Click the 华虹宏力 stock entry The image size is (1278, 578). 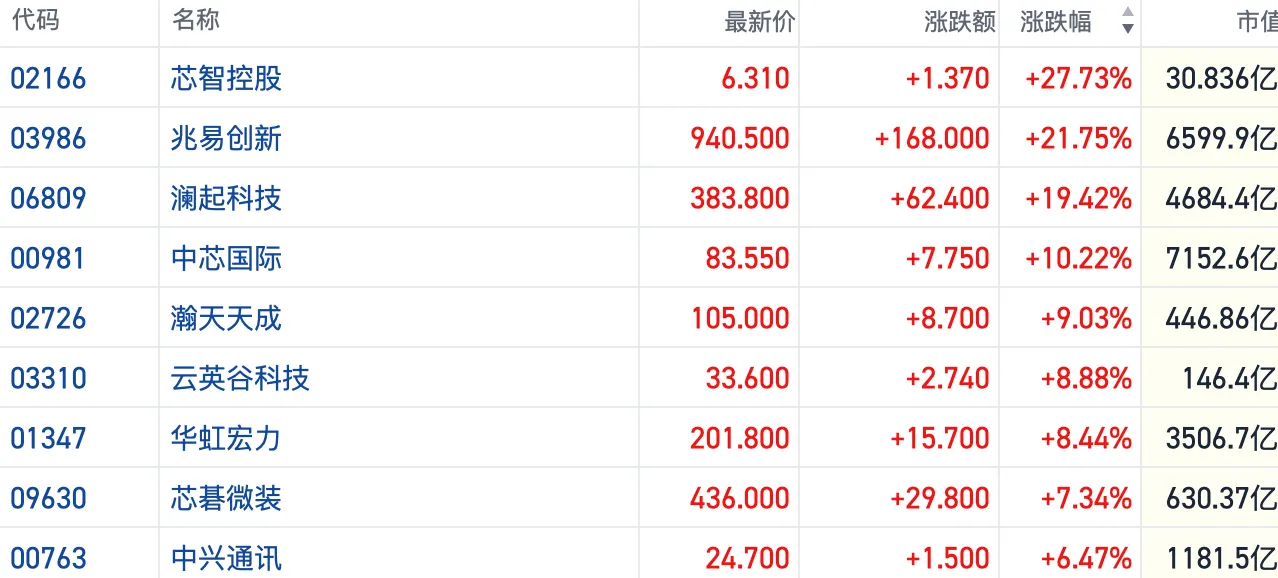pyautogui.click(x=226, y=438)
